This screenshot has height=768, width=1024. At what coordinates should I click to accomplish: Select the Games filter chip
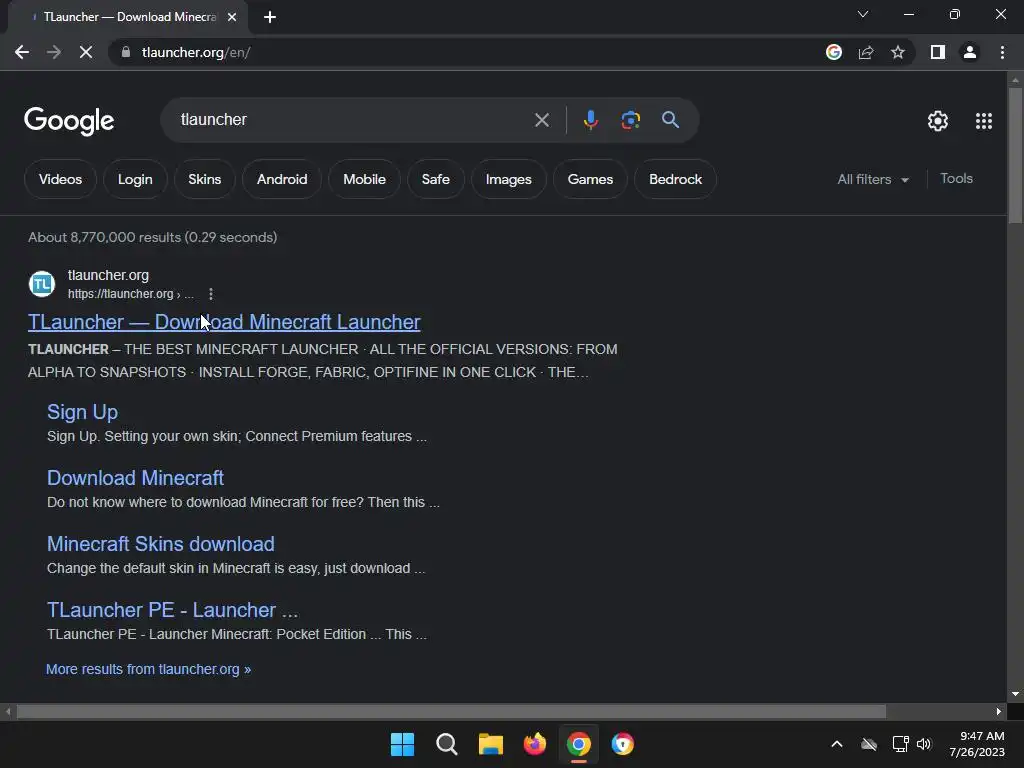pos(590,179)
